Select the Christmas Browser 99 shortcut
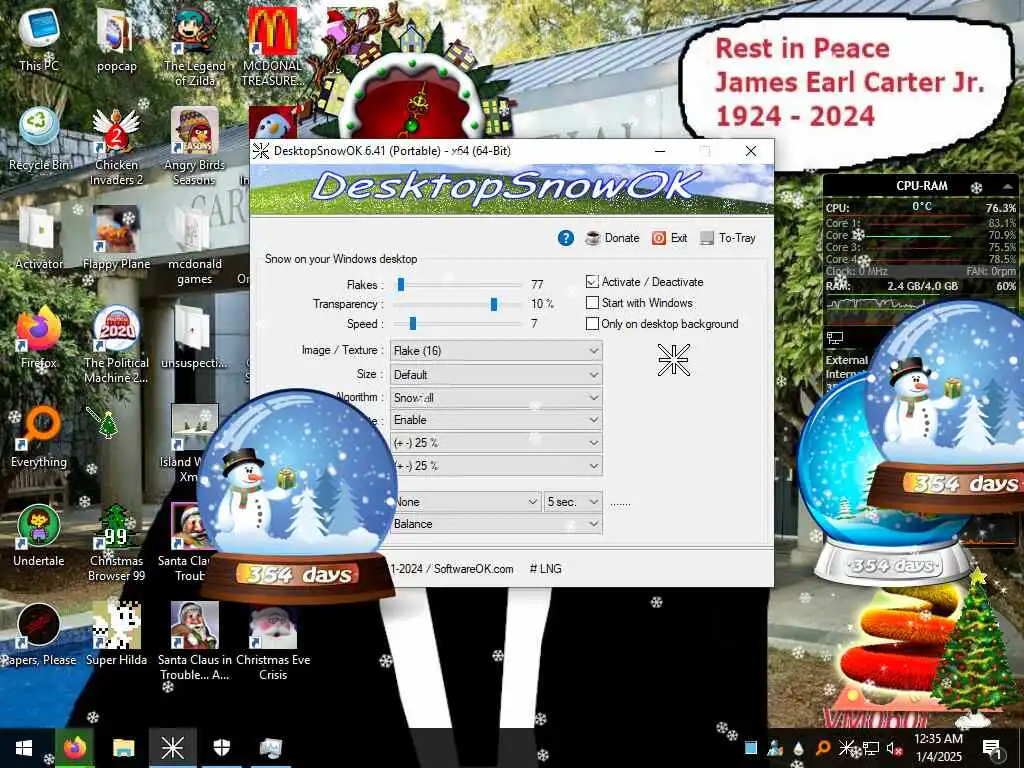This screenshot has height=768, width=1024. pos(116,542)
